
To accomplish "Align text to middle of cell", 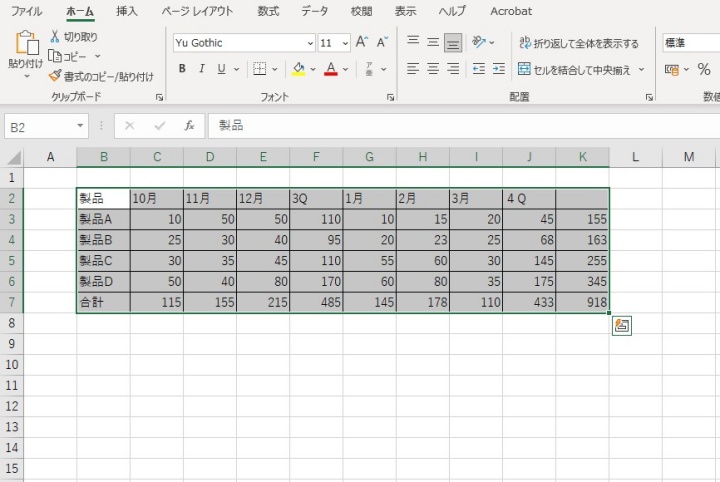I will [433, 42].
